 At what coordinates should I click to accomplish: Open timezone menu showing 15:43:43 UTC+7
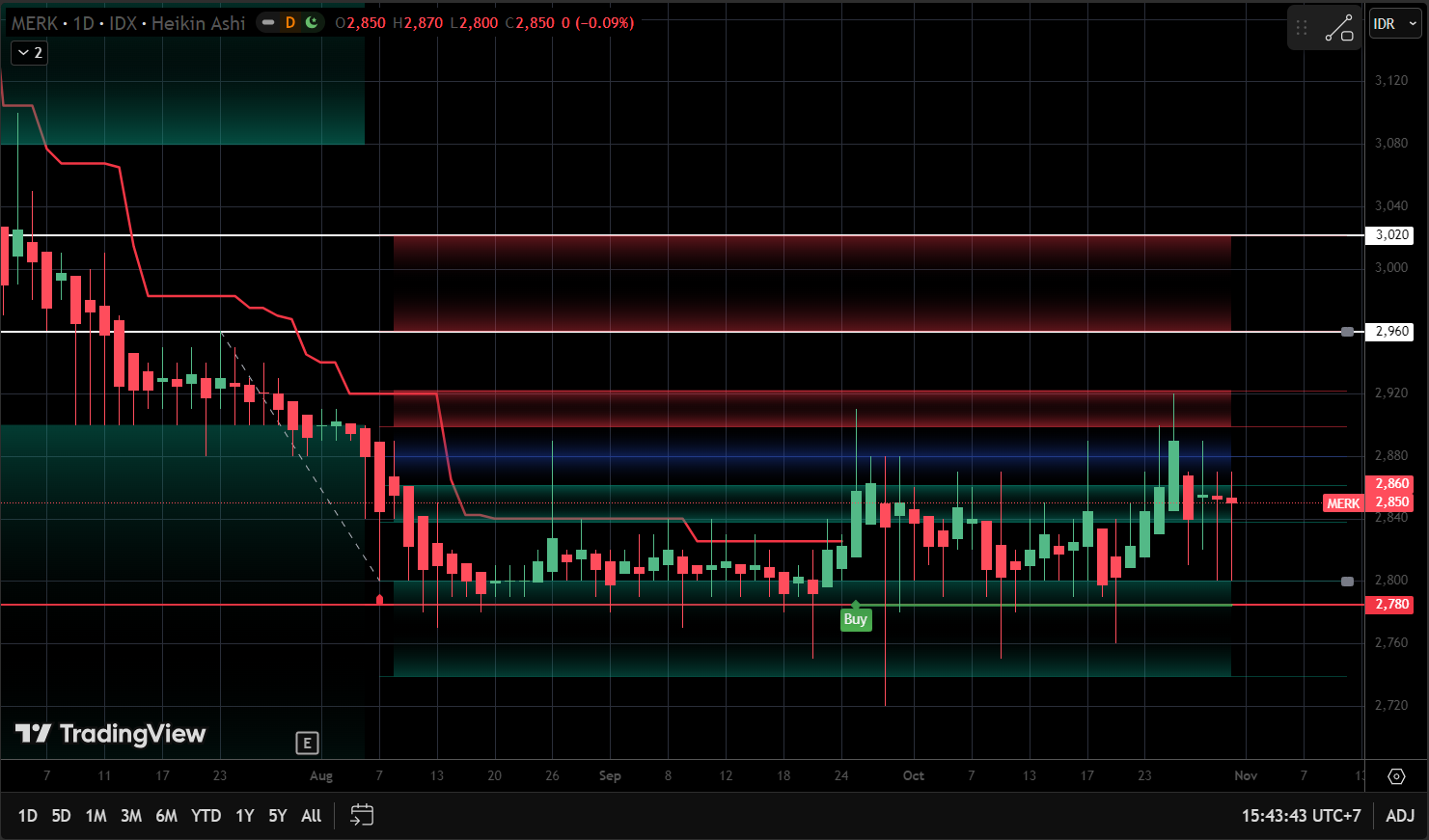tap(1300, 816)
